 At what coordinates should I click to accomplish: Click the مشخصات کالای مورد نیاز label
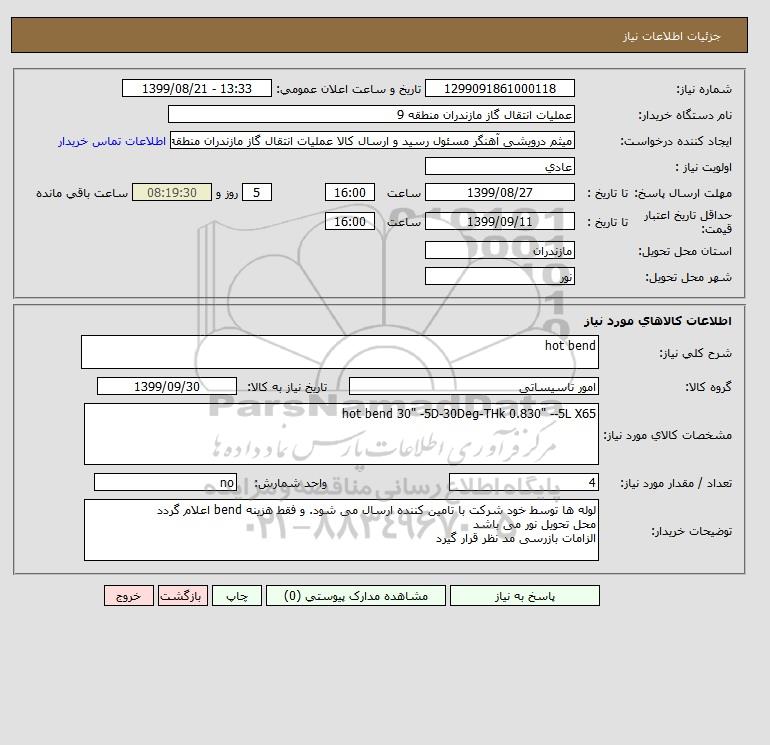[668, 435]
